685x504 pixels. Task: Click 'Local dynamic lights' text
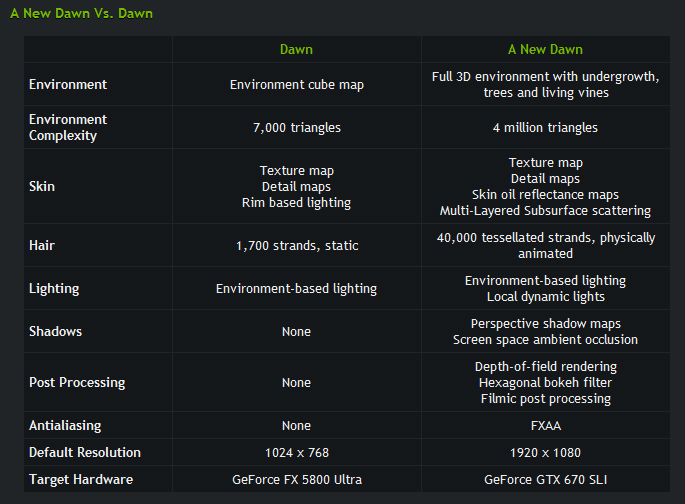click(545, 297)
